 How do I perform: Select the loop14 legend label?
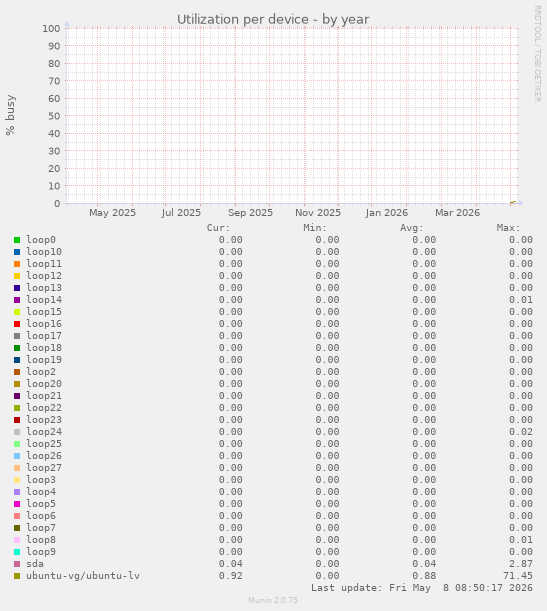44,300
